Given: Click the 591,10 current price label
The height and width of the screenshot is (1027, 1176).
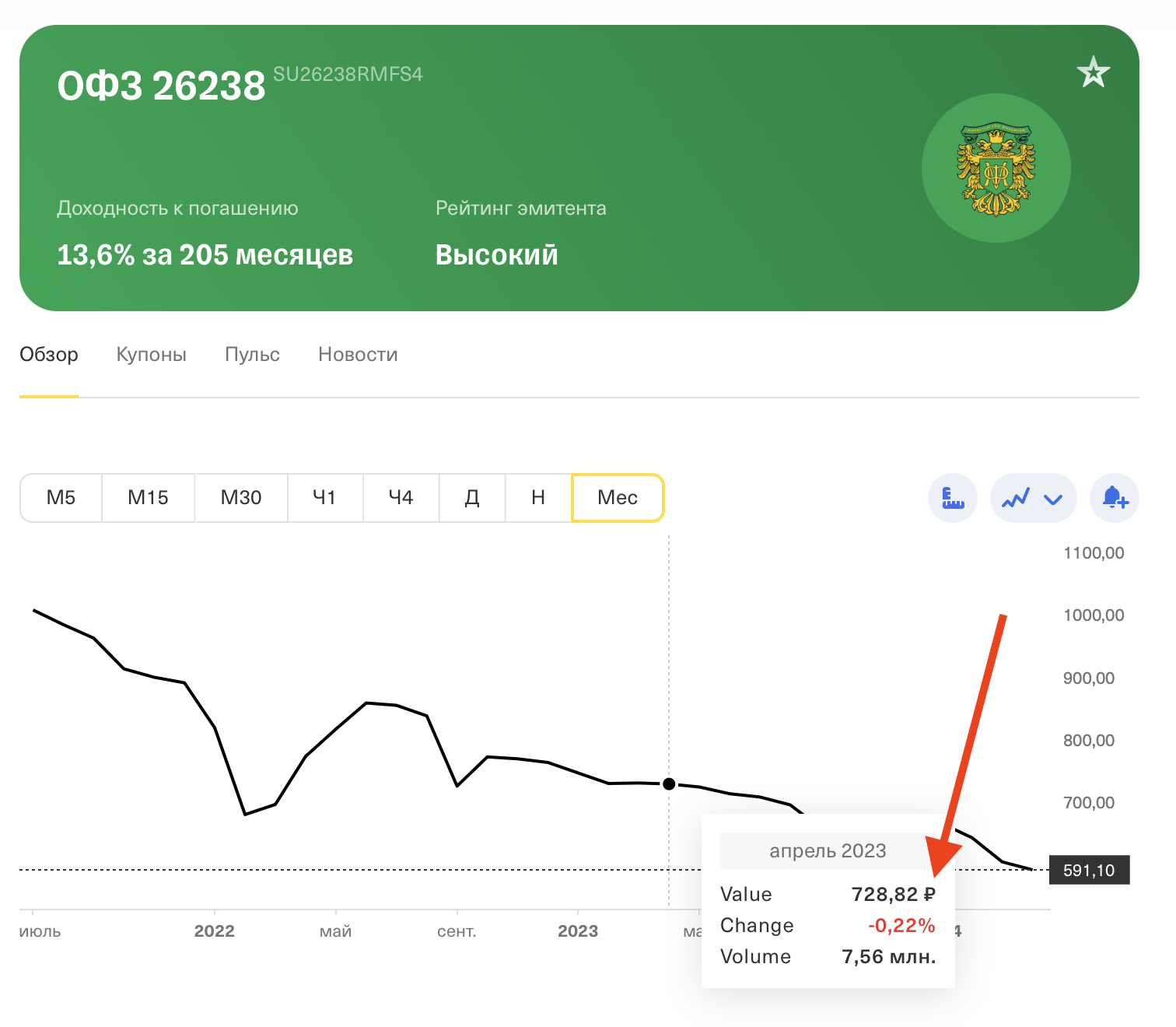Looking at the screenshot, I should pos(1089,870).
